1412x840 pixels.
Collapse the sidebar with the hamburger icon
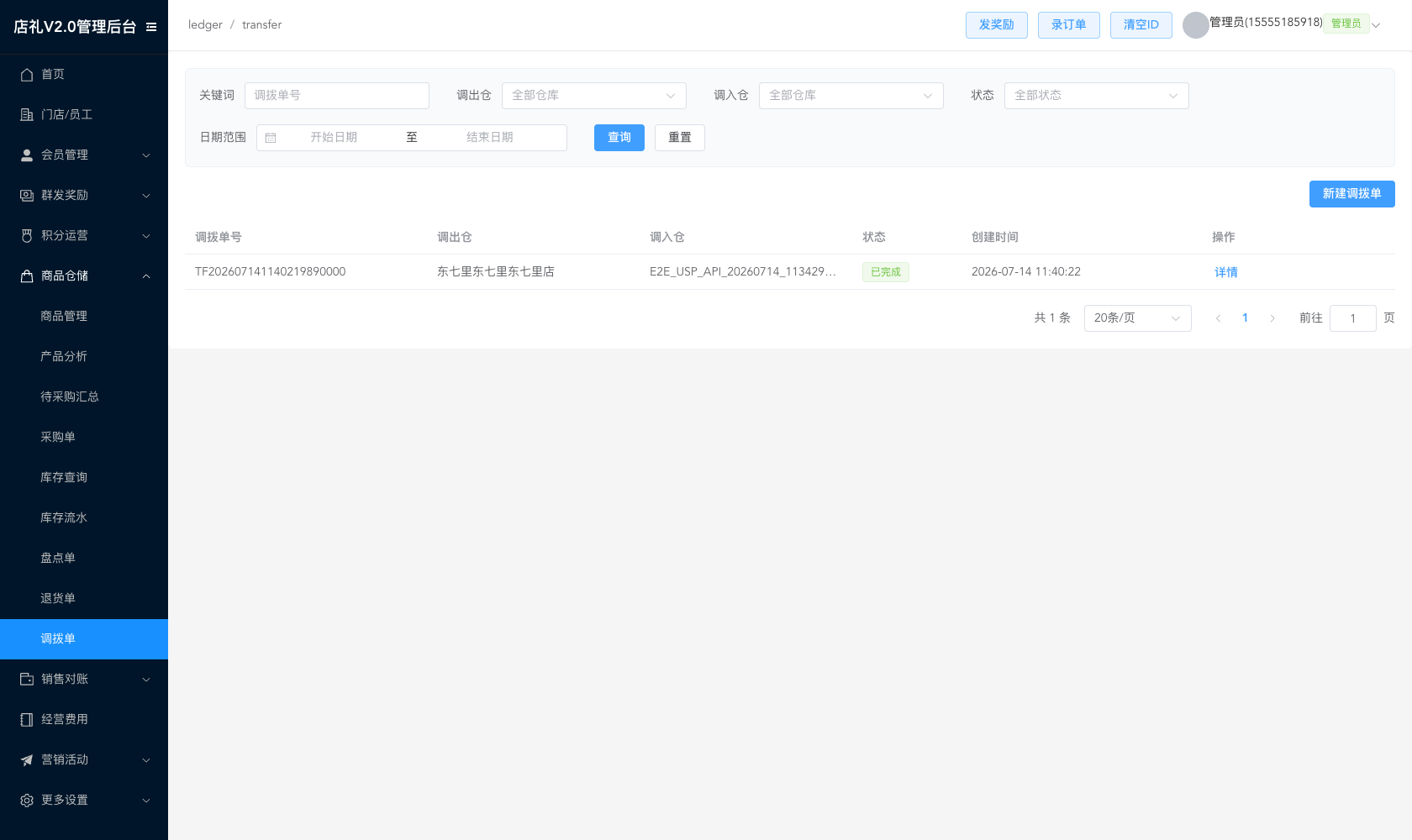pyautogui.click(x=151, y=27)
